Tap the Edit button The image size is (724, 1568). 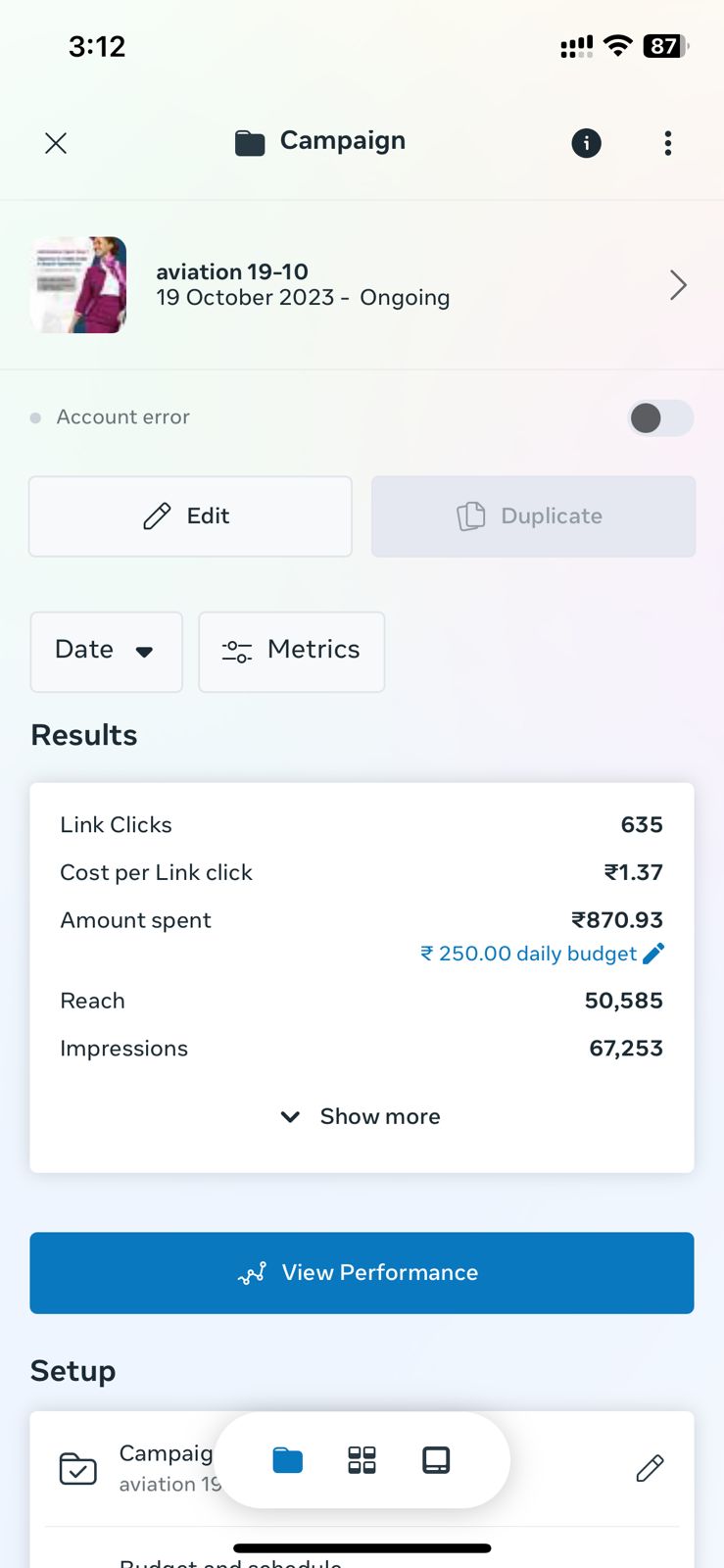190,516
